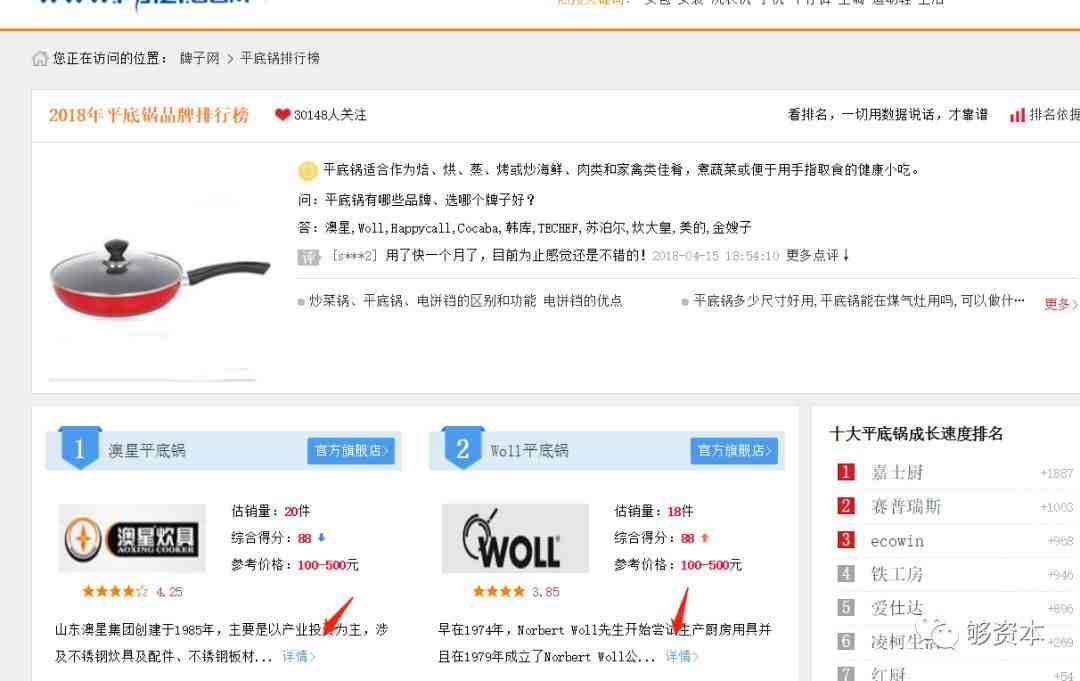Click the red heart follow icon

coord(282,114)
